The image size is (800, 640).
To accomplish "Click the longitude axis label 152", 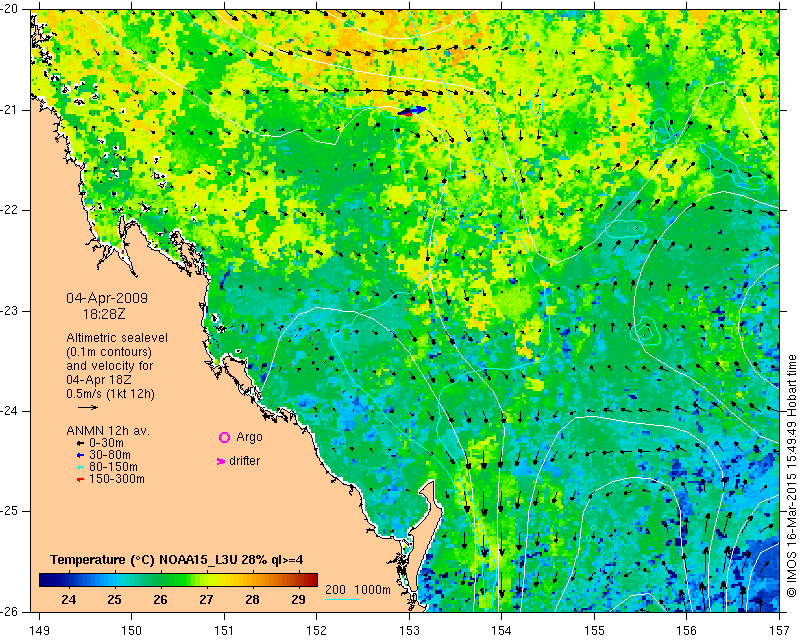I will (x=316, y=631).
